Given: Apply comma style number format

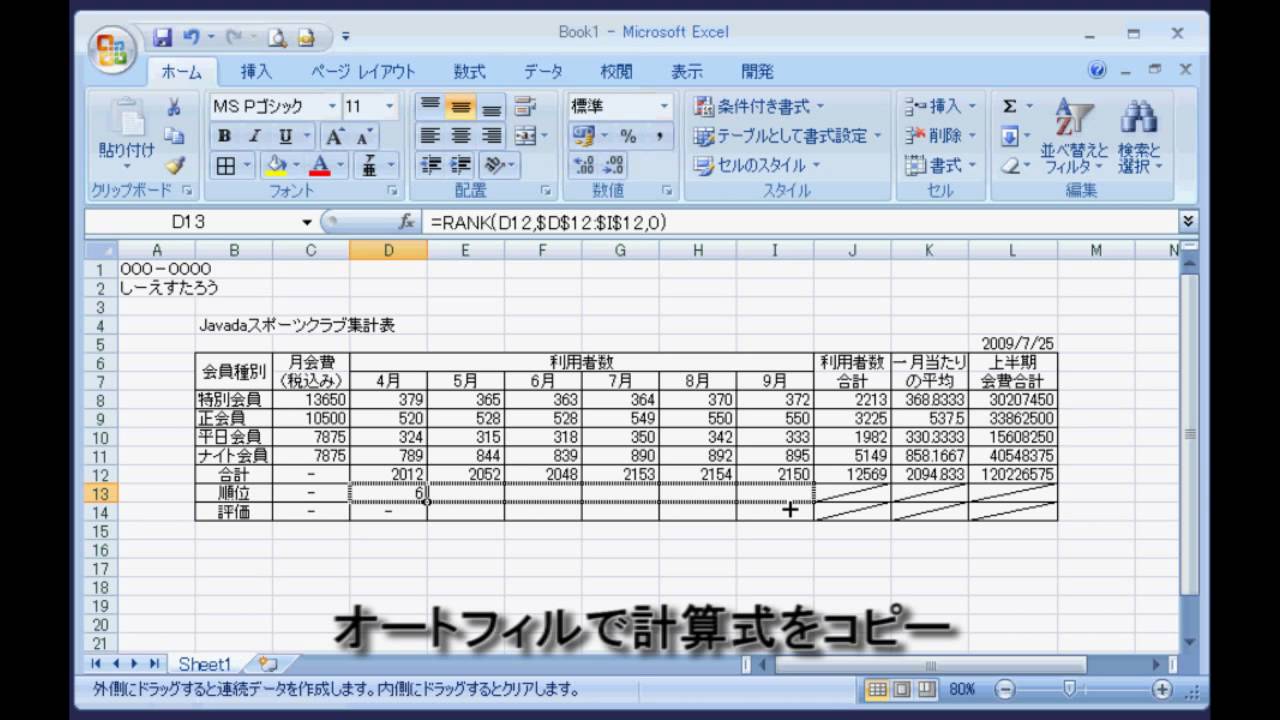Looking at the screenshot, I should pos(659,136).
